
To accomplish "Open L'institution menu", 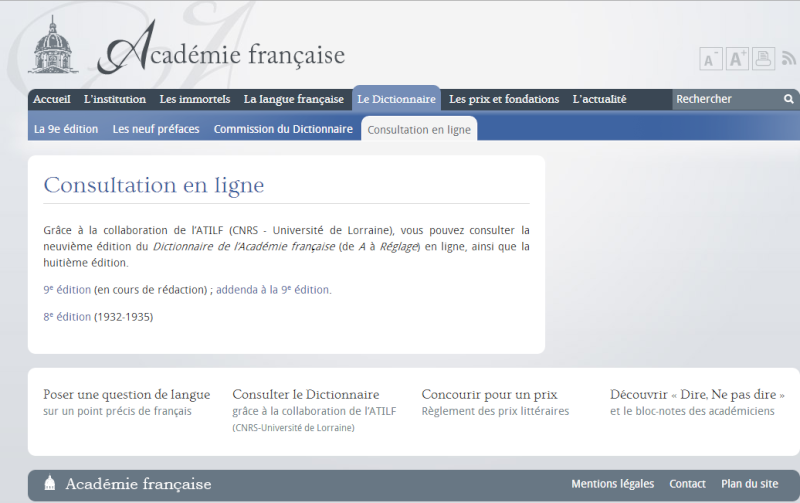I will tap(115, 99).
